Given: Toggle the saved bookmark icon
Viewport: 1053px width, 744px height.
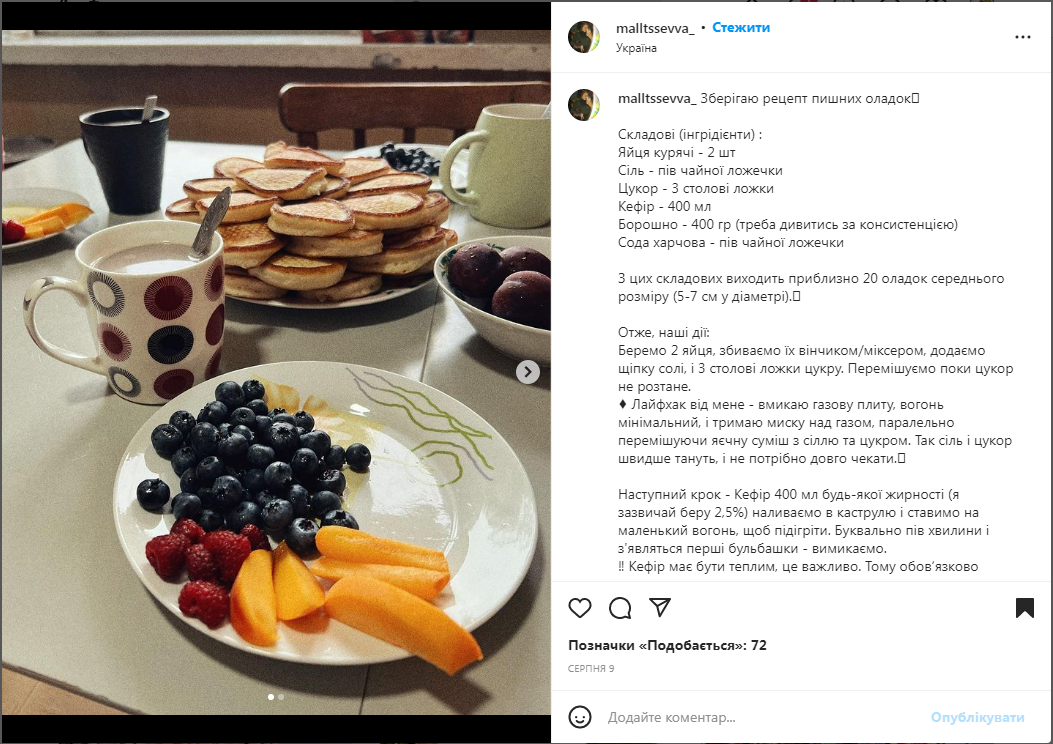Looking at the screenshot, I should 1025,608.
